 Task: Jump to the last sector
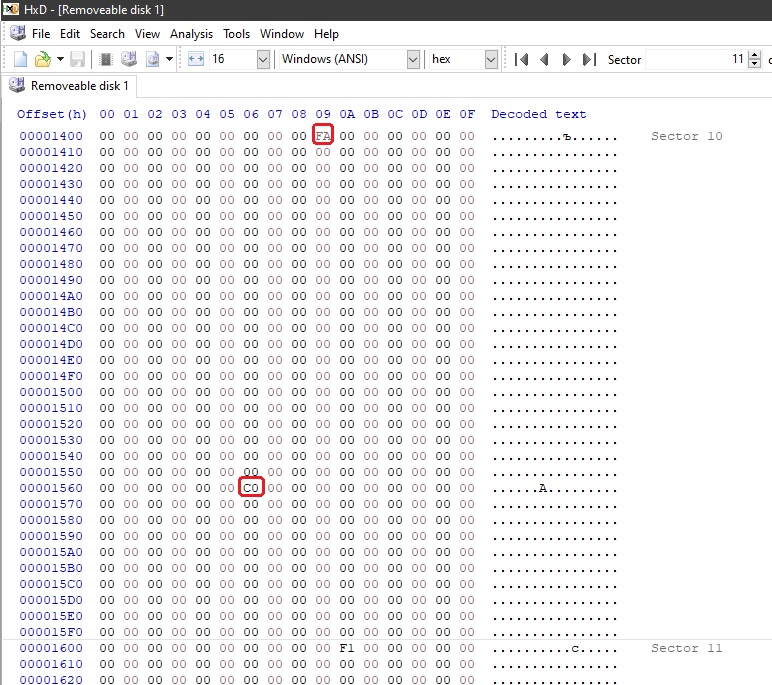(589, 60)
